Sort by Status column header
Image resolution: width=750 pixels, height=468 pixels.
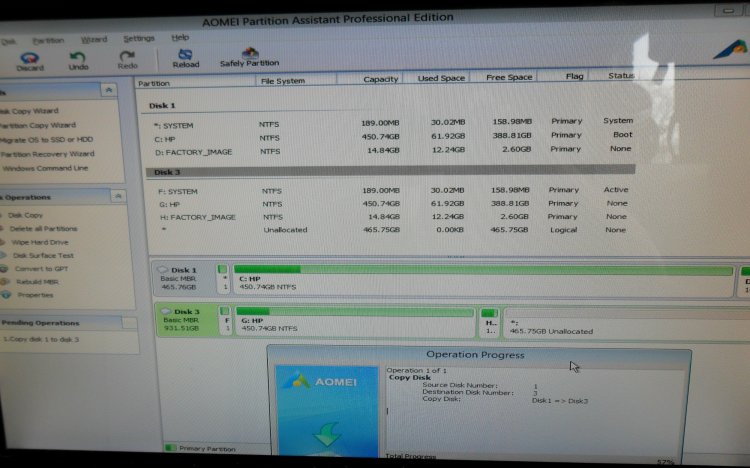pyautogui.click(x=621, y=75)
